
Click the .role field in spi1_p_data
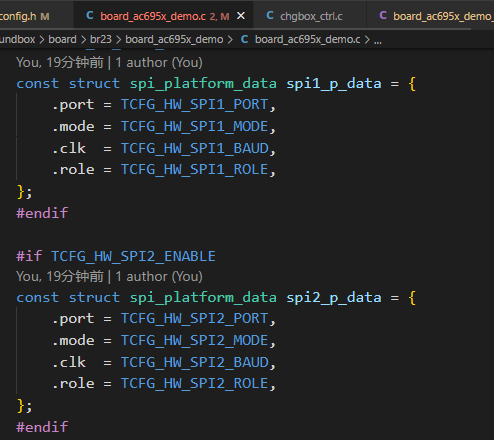(x=73, y=170)
